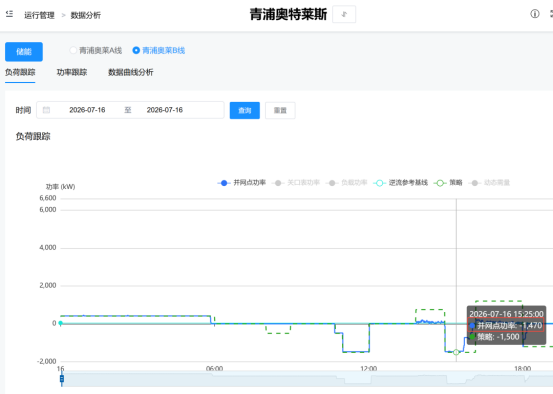Click the 06:00 axis label
553x394 pixels.
pos(214,368)
